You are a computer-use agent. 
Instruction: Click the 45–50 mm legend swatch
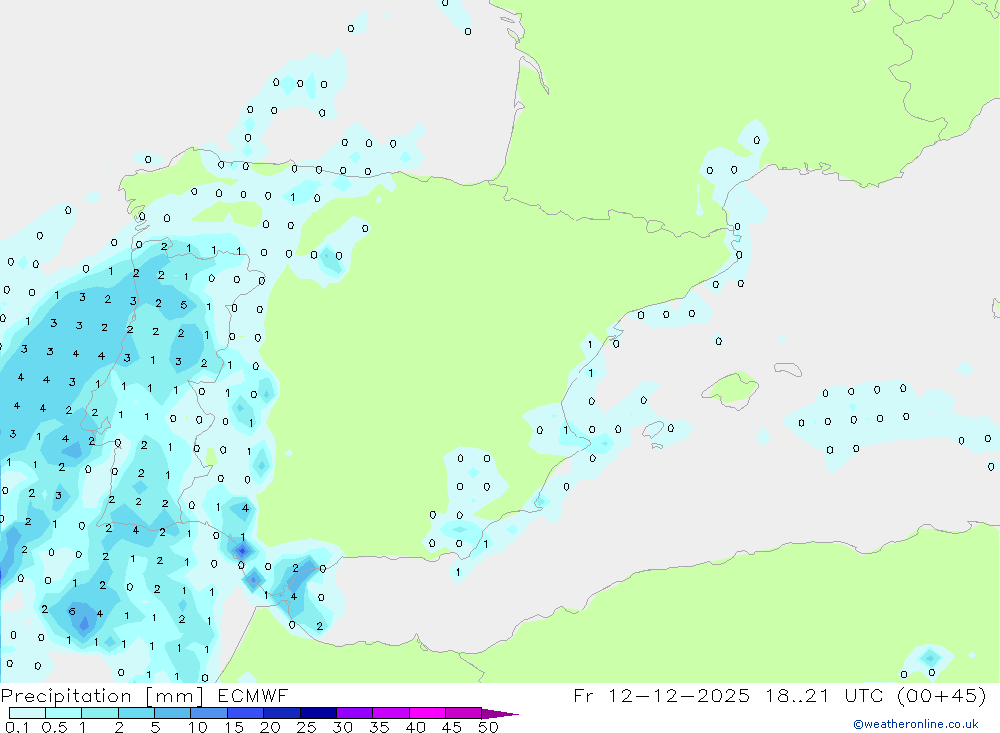click(463, 713)
